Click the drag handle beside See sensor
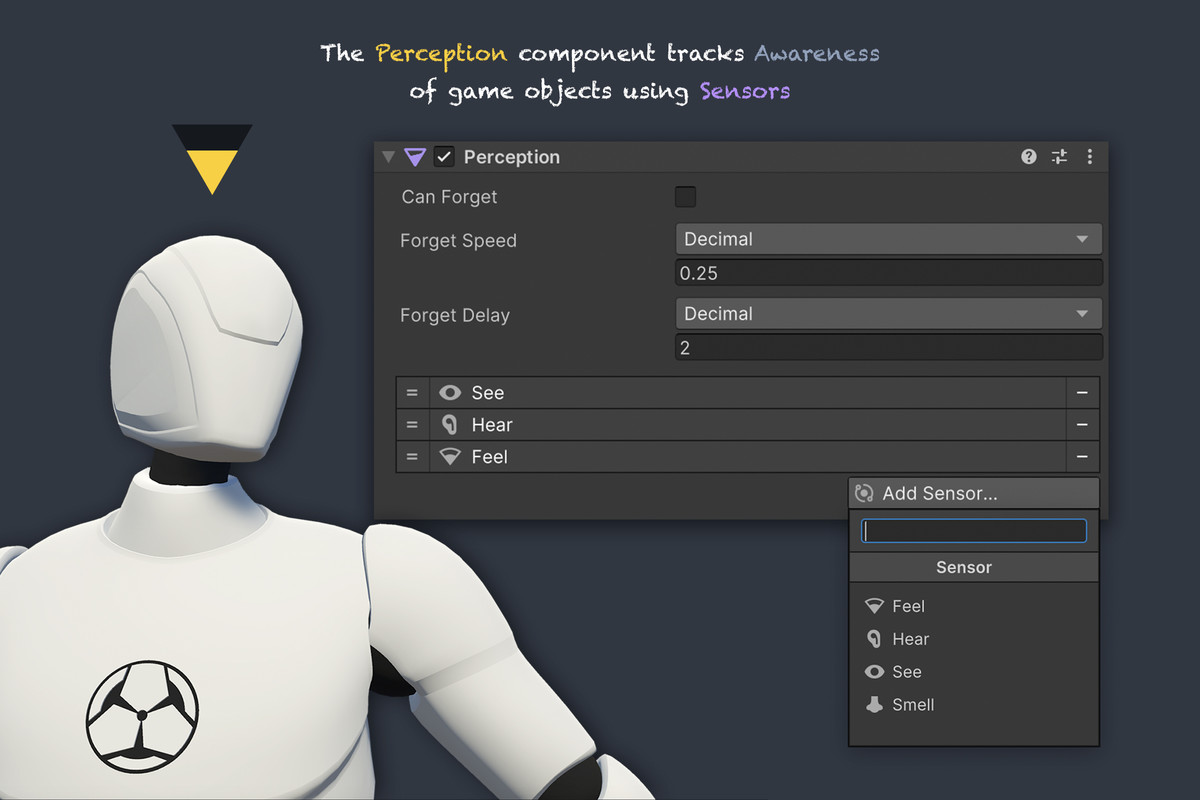 (x=412, y=392)
